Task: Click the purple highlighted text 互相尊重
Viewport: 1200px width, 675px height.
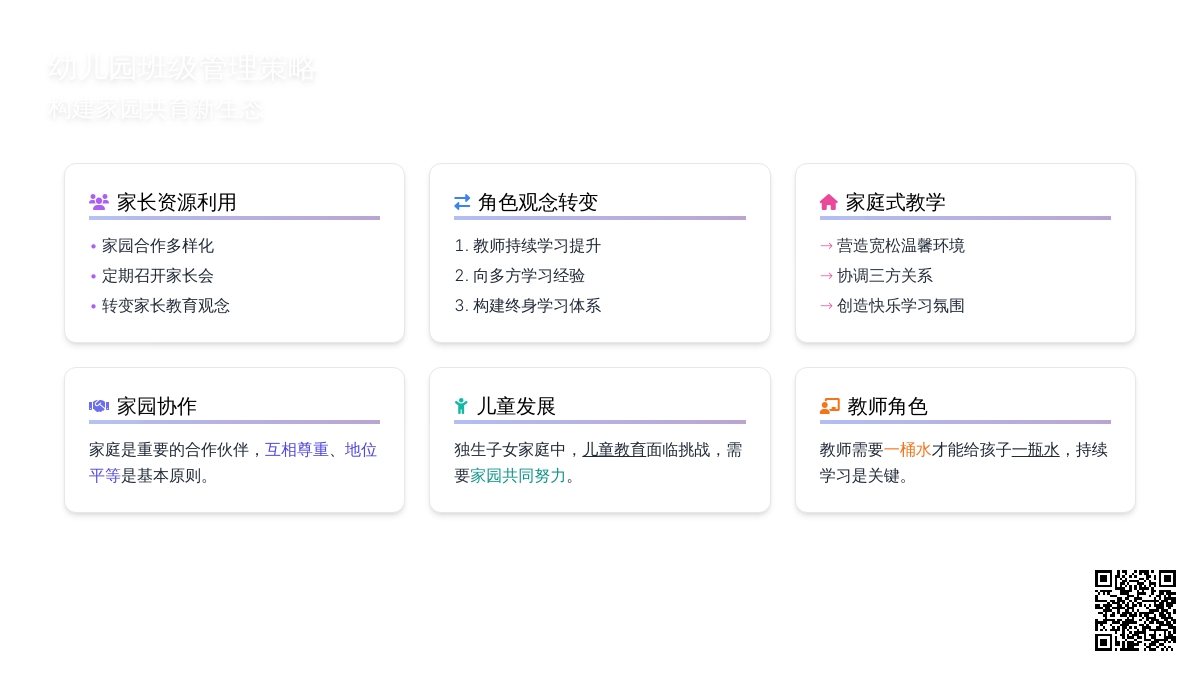Action: click(x=297, y=450)
